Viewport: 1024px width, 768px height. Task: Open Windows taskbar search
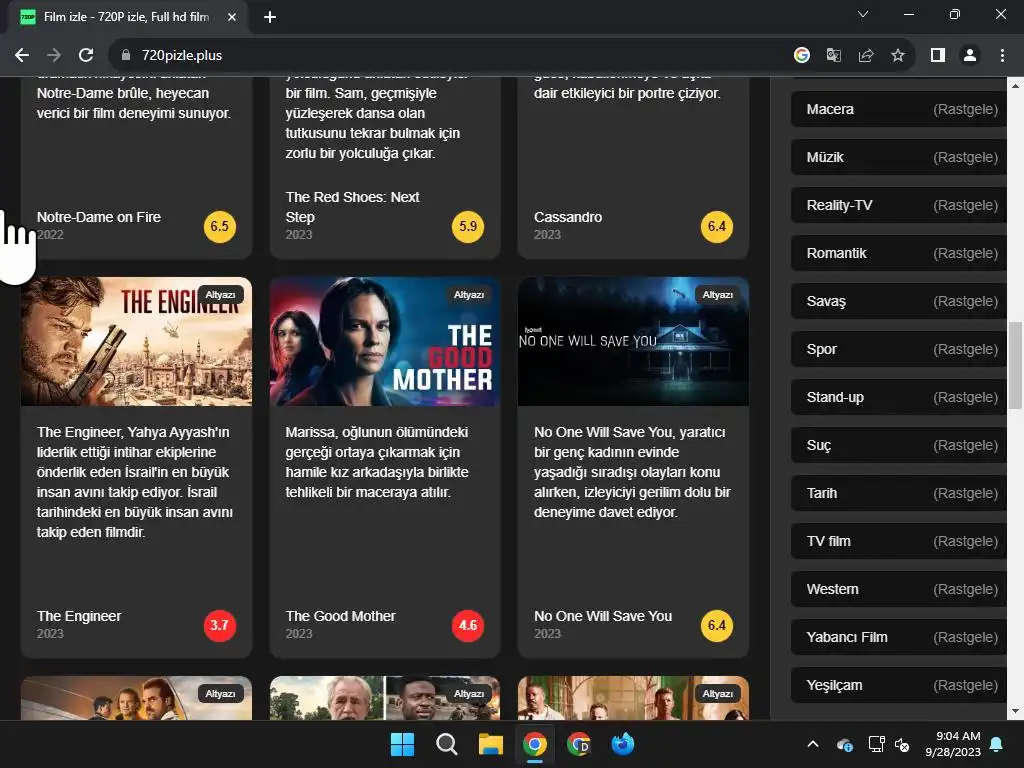tap(447, 744)
